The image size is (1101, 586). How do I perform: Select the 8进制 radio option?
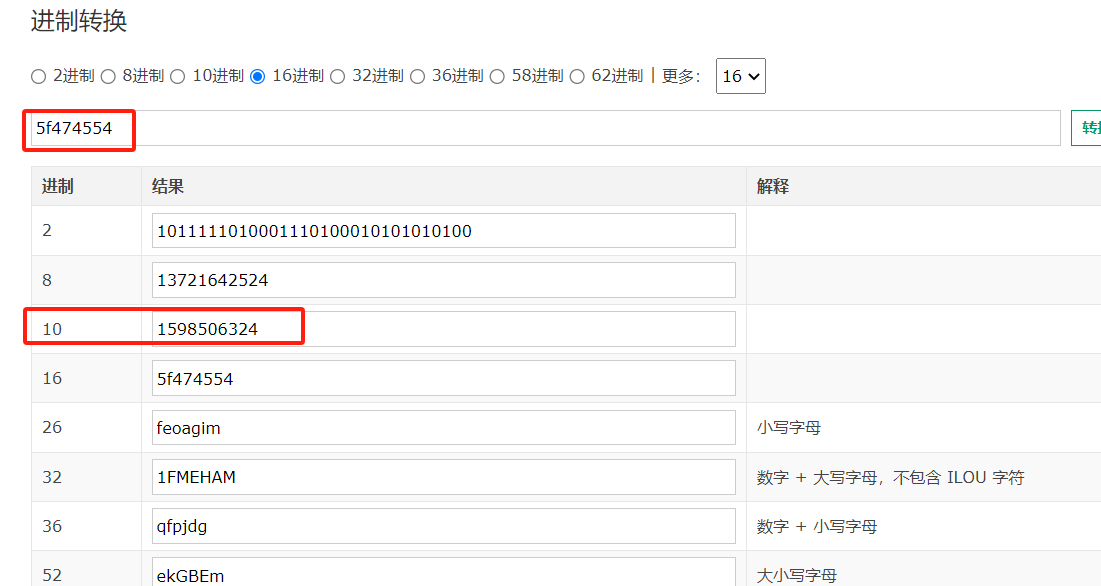108,76
